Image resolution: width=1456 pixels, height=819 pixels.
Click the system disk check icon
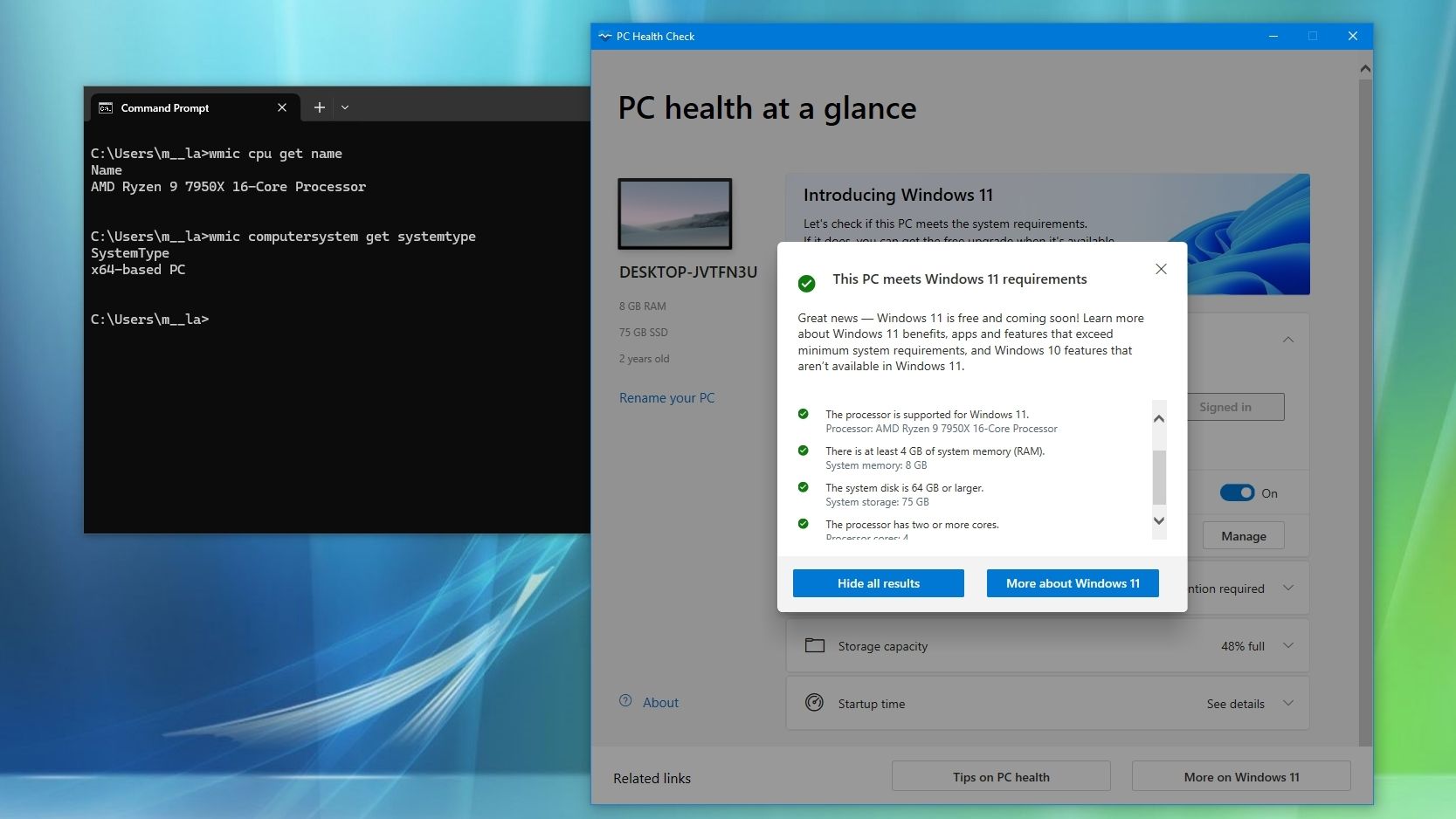pyautogui.click(x=804, y=487)
